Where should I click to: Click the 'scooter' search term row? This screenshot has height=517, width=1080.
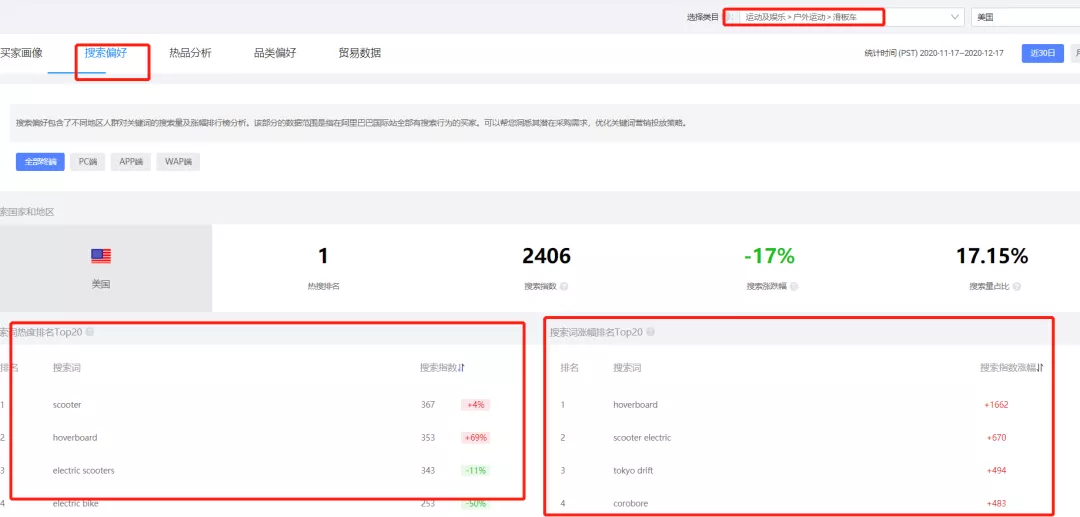(x=67, y=405)
